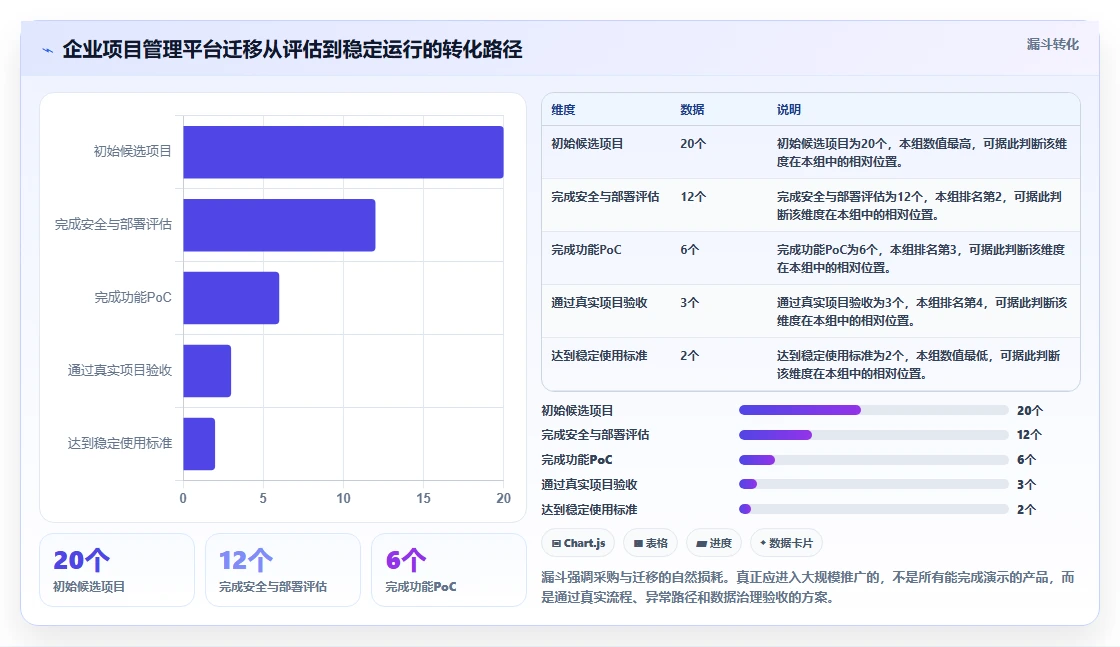Viewport: 1120px width, 647px height.
Task: Click the 数据 table column header
Action: (692, 110)
